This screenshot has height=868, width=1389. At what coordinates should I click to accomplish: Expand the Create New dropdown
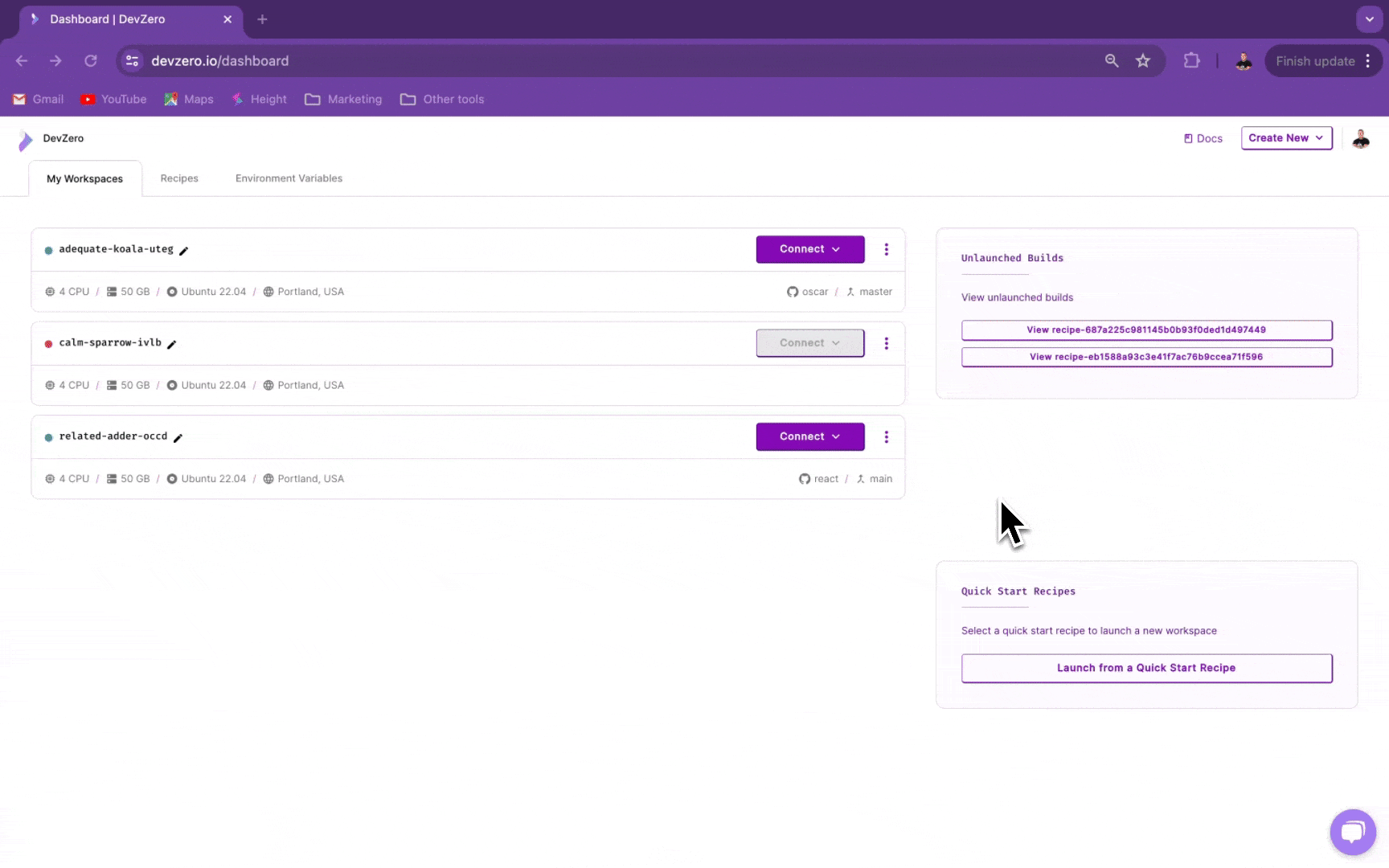point(1286,138)
